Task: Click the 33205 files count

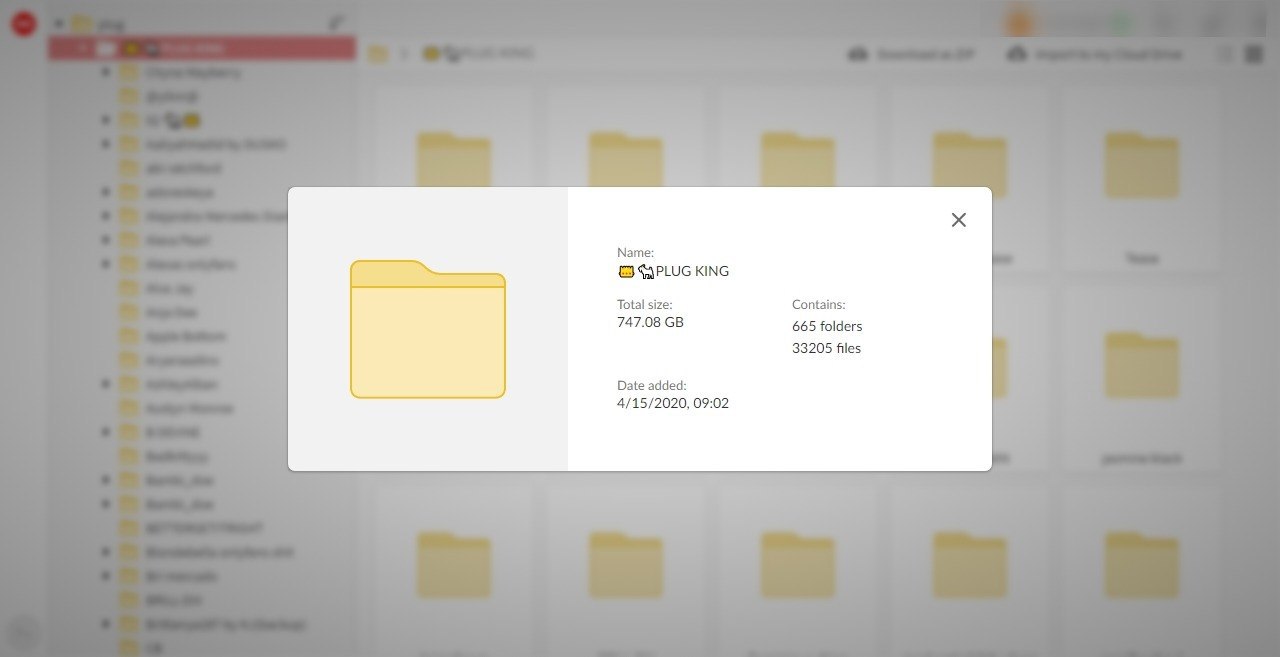Action: 826,348
